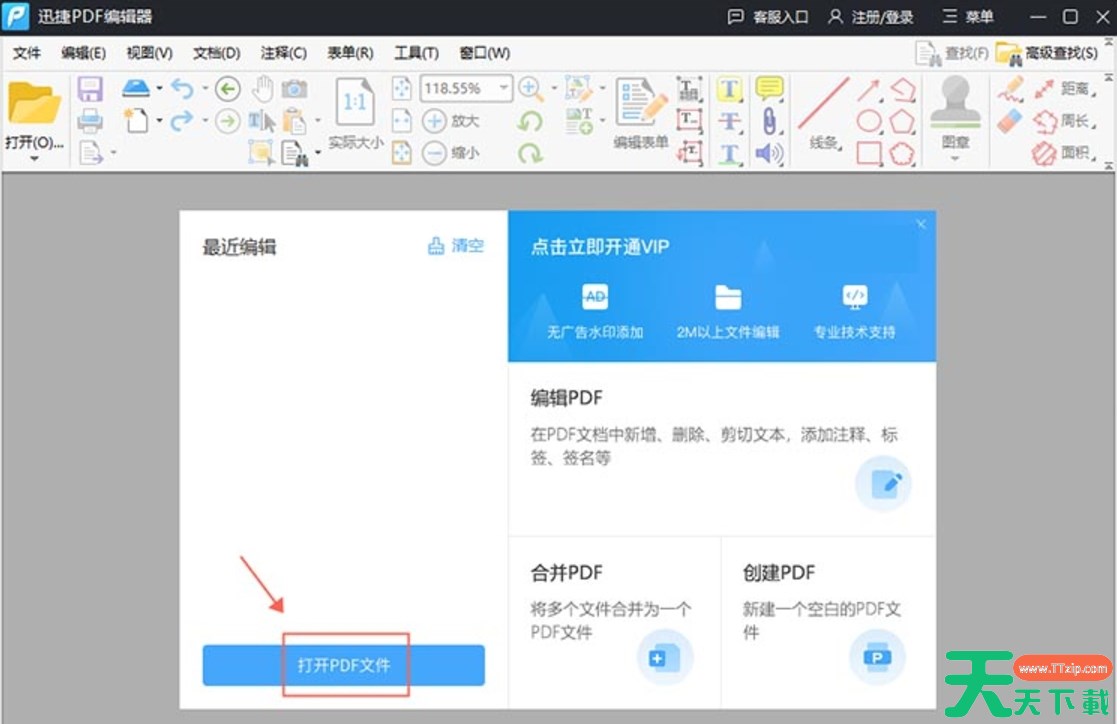Click the 注册/登录 login link
The width and height of the screenshot is (1117, 724).
[x=870, y=17]
